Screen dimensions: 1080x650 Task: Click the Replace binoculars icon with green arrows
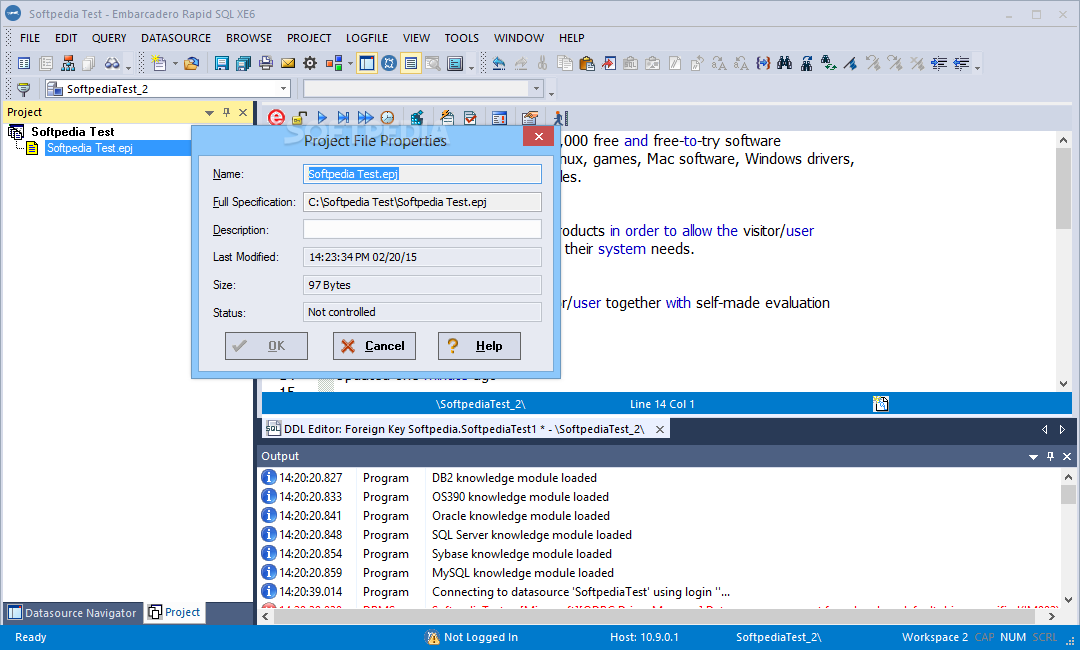[829, 64]
